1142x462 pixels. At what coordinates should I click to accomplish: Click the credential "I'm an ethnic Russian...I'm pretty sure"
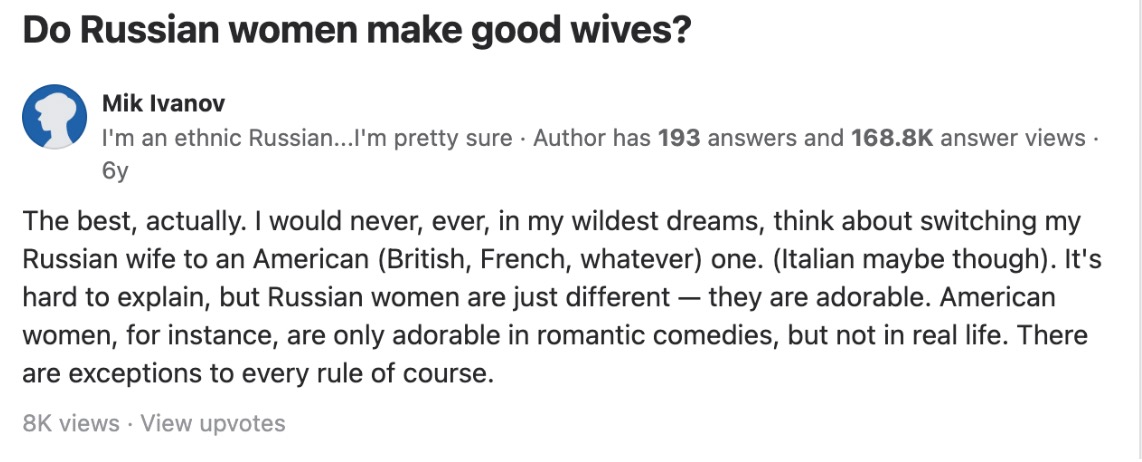click(x=307, y=137)
